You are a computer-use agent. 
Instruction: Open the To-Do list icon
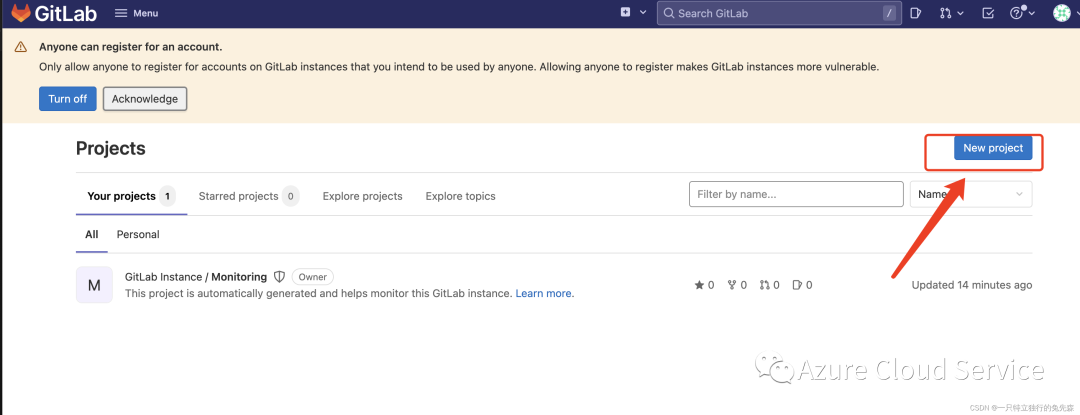[x=988, y=13]
